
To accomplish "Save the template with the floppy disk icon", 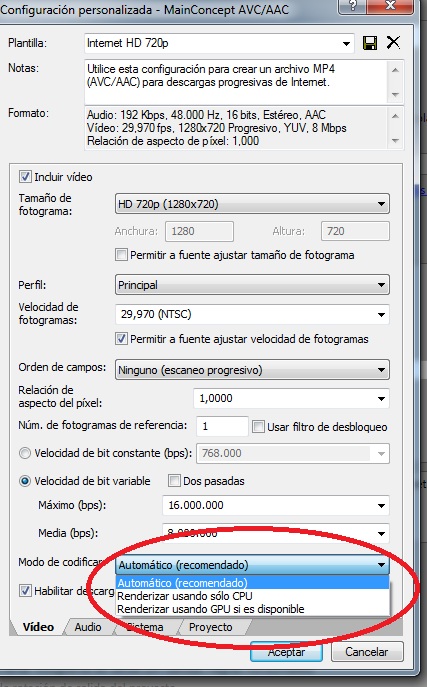I will pyautogui.click(x=370, y=43).
